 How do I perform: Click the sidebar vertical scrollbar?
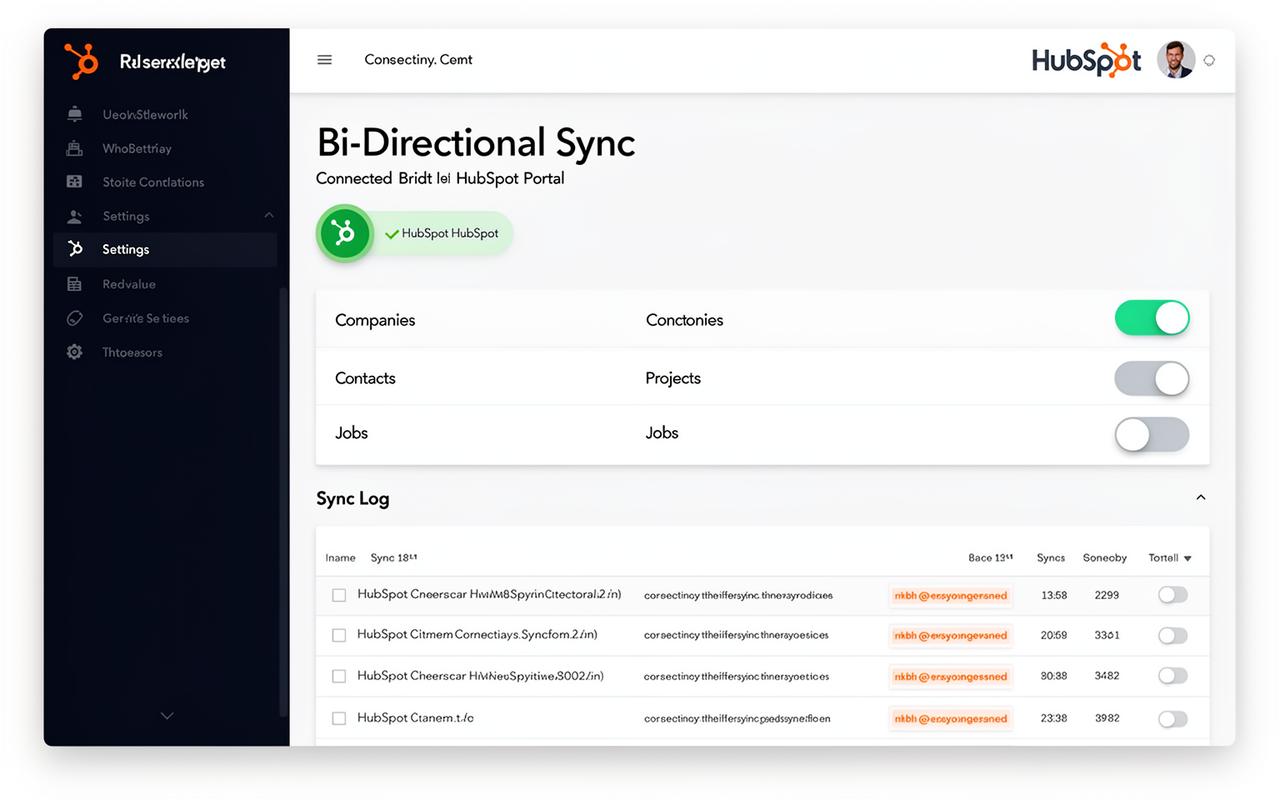[284, 500]
